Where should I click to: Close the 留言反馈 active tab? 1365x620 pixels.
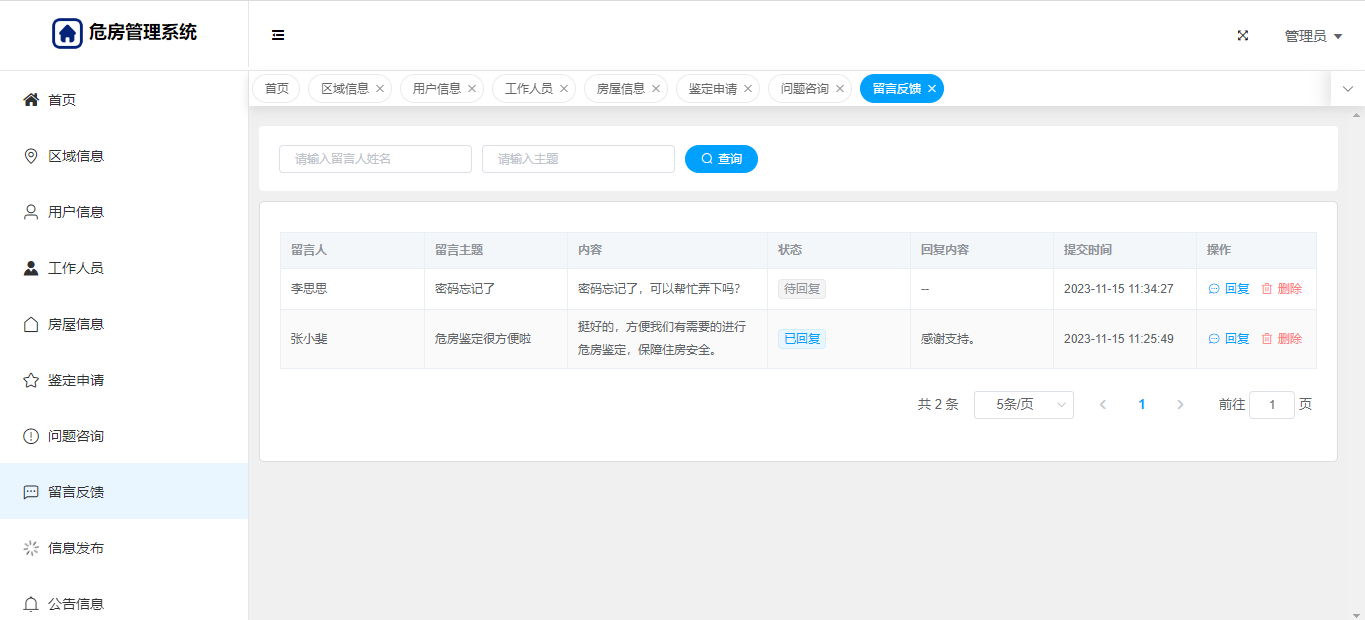[x=932, y=89]
